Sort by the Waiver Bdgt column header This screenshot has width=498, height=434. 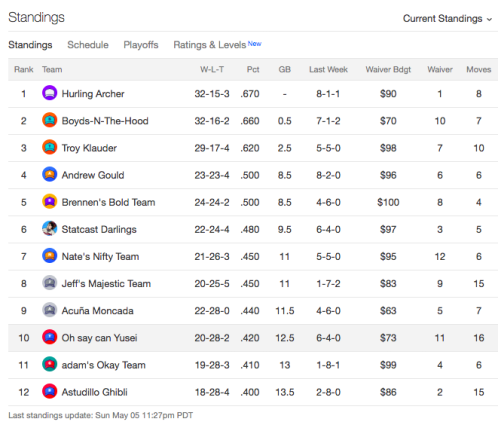click(388, 69)
